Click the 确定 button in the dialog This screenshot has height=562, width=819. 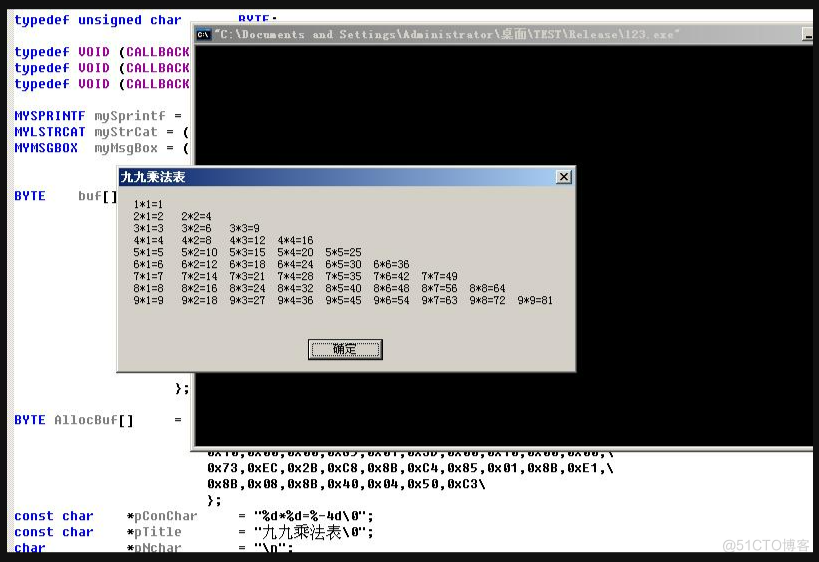tap(345, 349)
